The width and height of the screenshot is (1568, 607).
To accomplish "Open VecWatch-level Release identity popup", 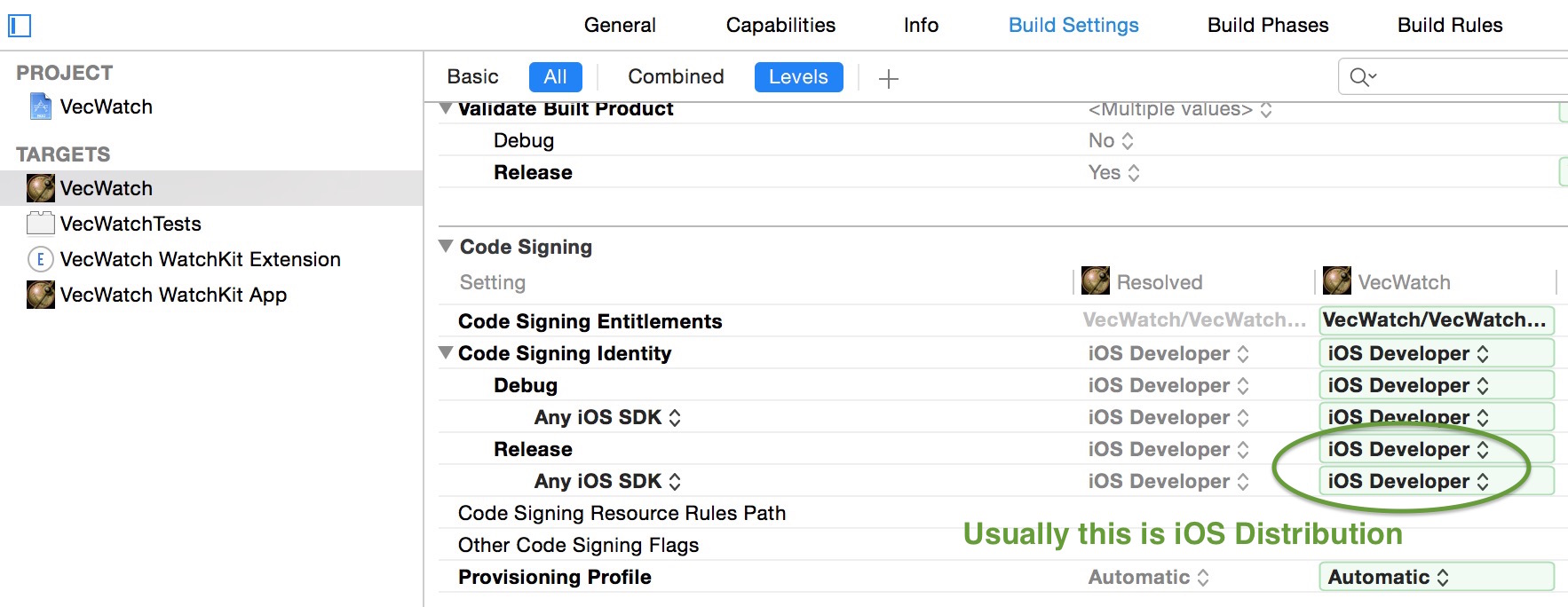I will (1437, 449).
